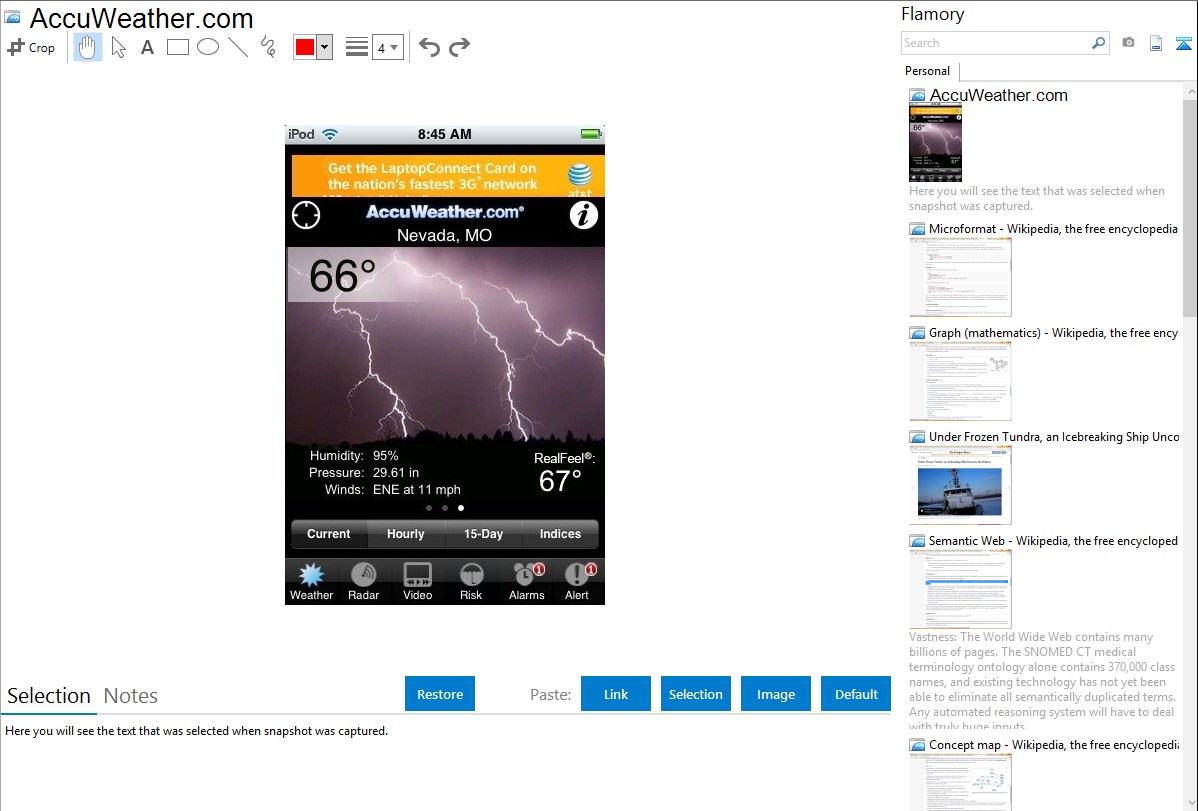Click the Flamory search field

click(994, 43)
